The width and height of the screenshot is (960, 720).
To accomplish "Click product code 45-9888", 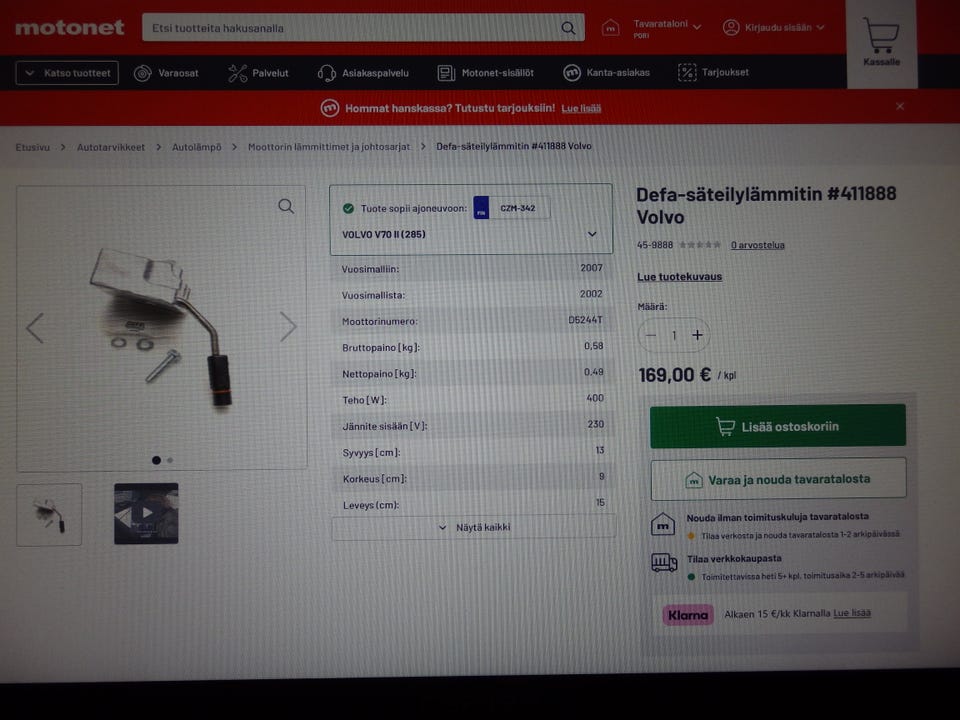I will tap(654, 245).
